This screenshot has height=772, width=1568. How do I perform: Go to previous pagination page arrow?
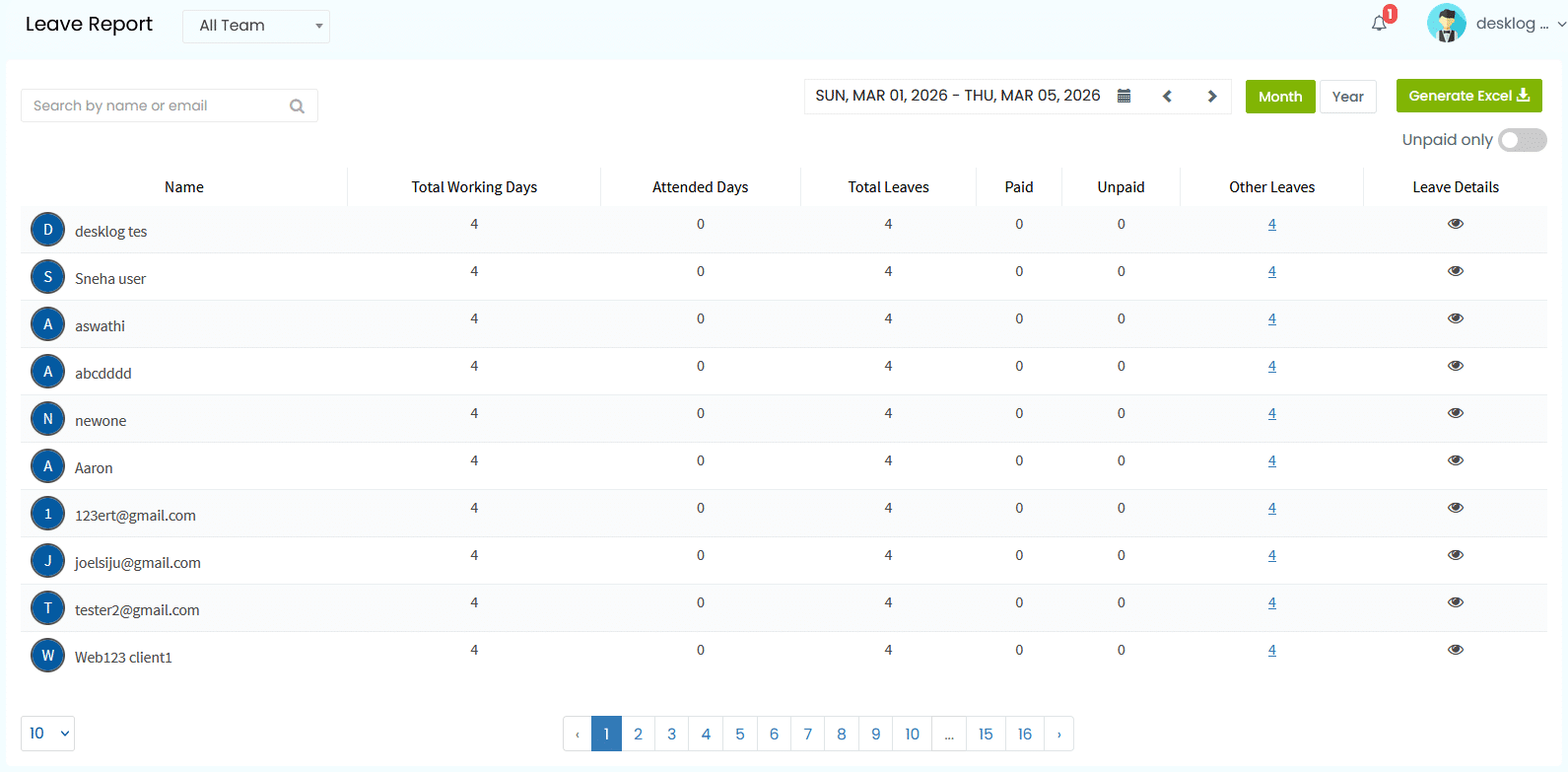[x=578, y=734]
